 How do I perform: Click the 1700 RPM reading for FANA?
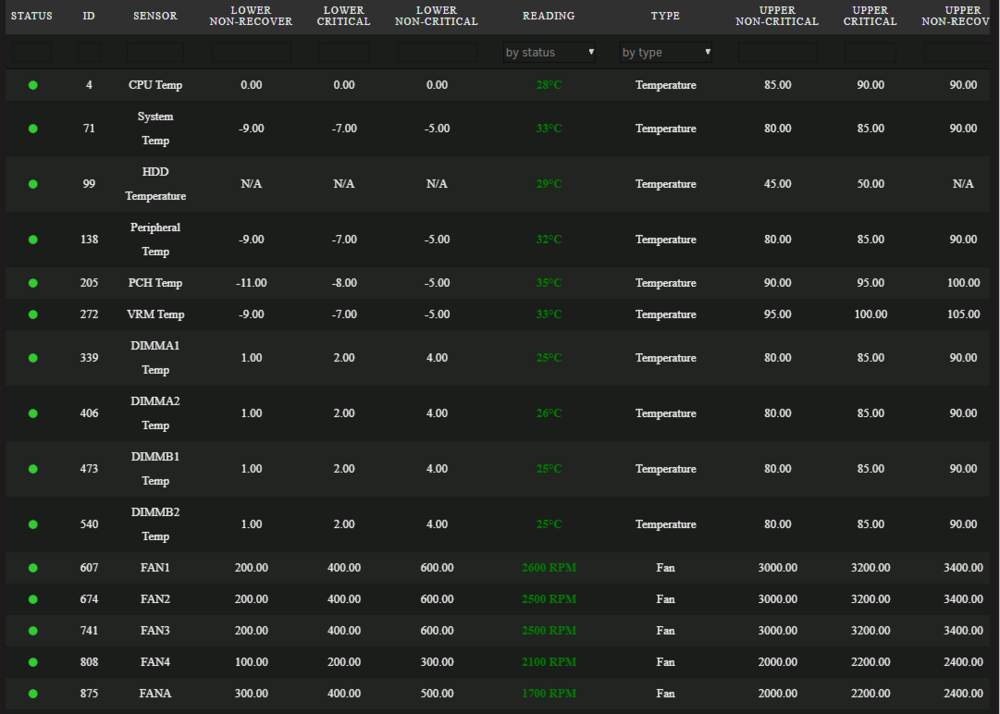(548, 693)
